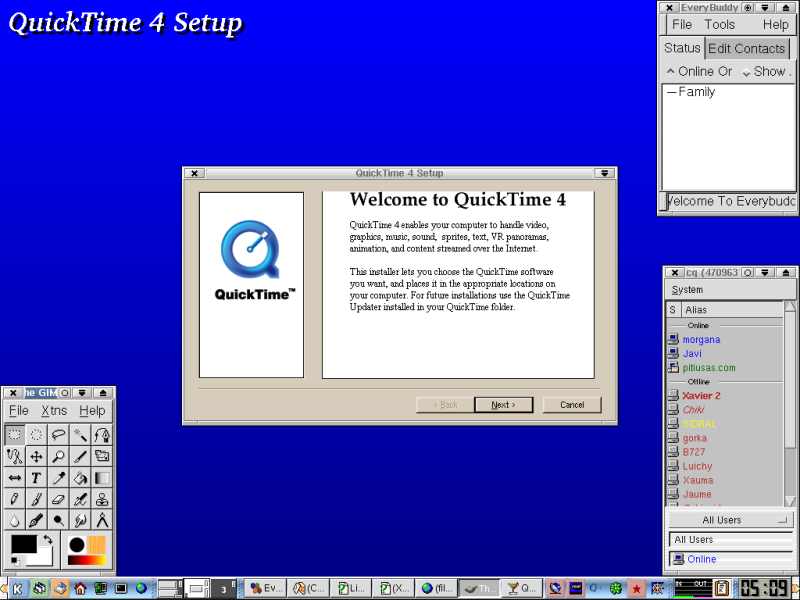Choose the Online Only radio option in EveryBuddy
800x600 pixels.
coord(699,71)
